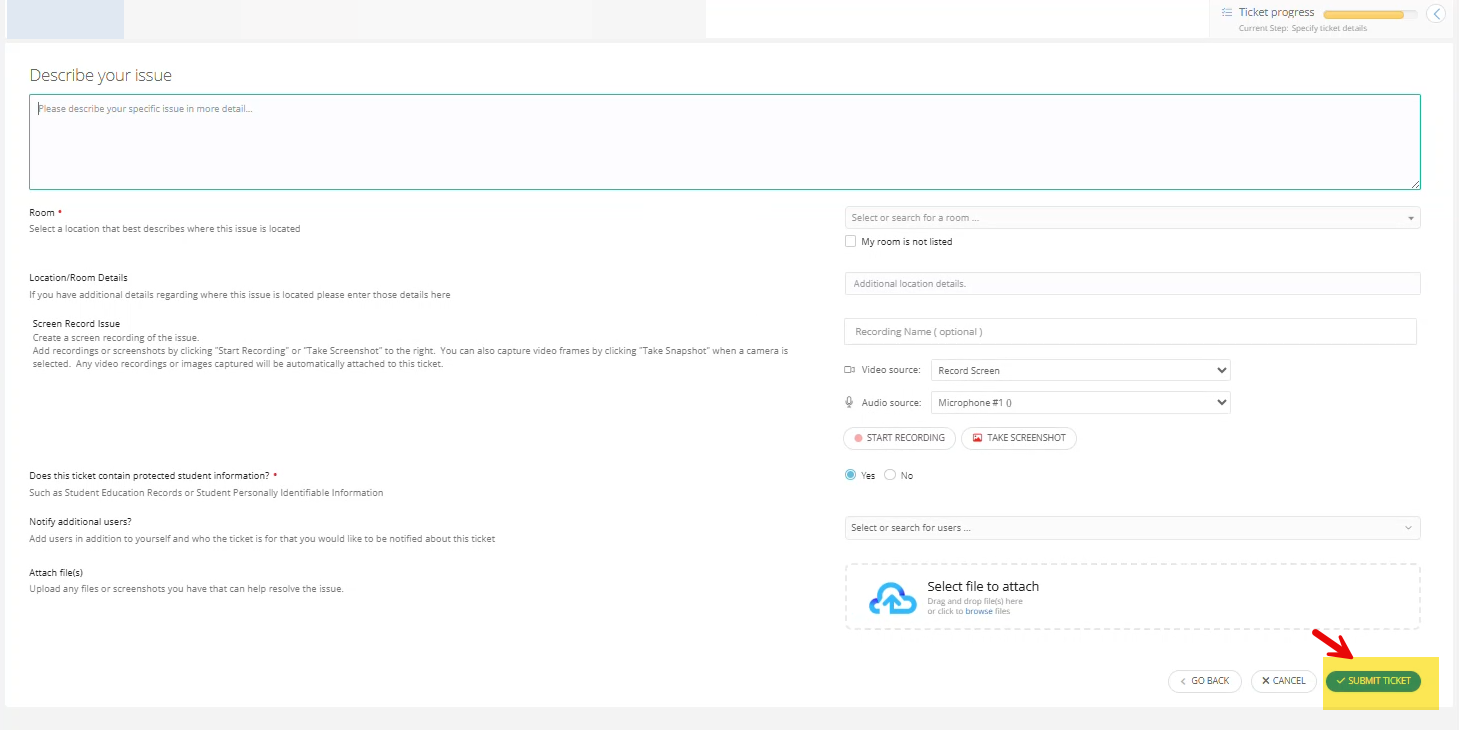The width and height of the screenshot is (1459, 730).
Task: Open the Notify additional users dropdown
Action: (1132, 527)
